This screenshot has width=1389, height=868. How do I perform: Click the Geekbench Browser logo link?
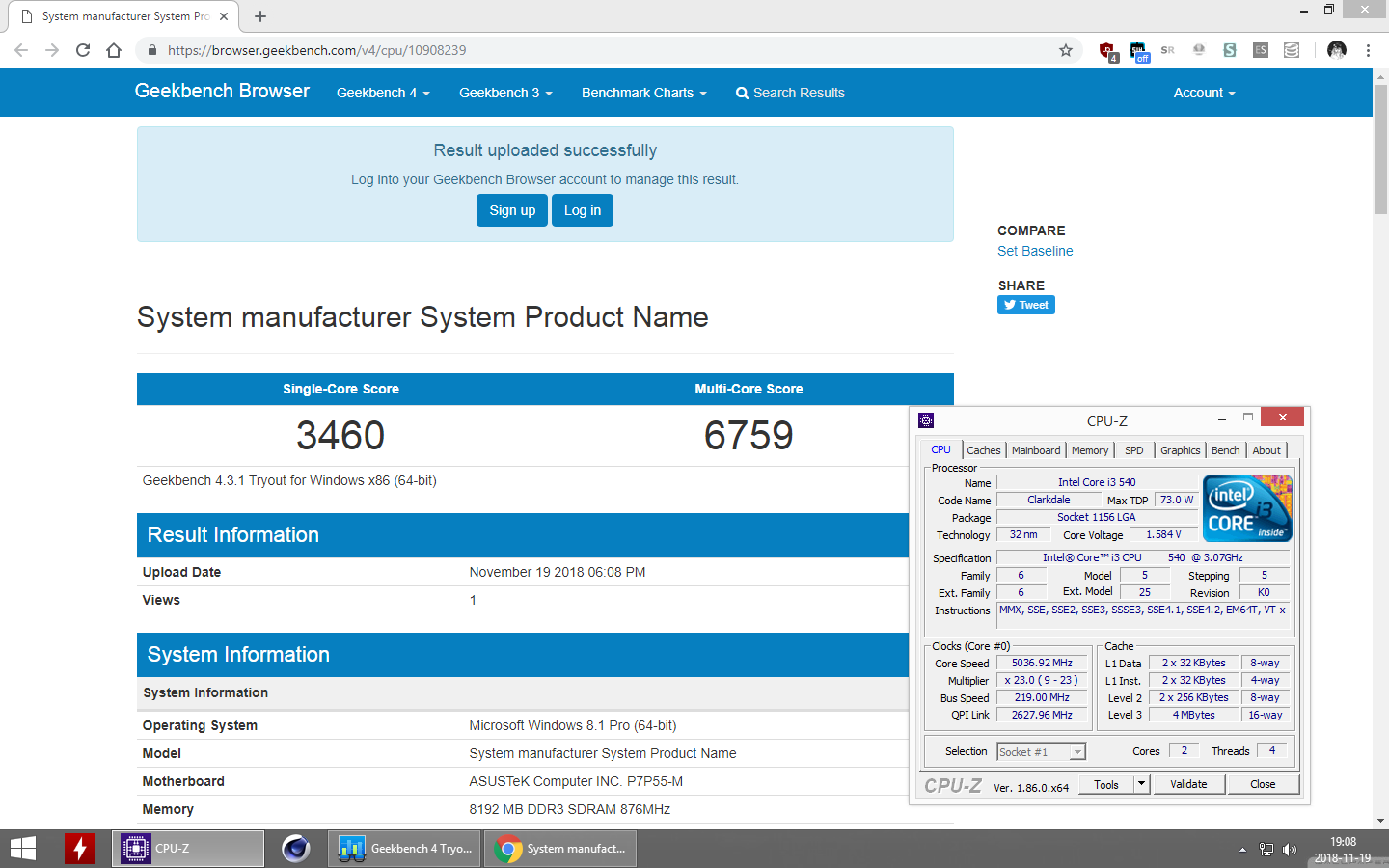tap(222, 91)
